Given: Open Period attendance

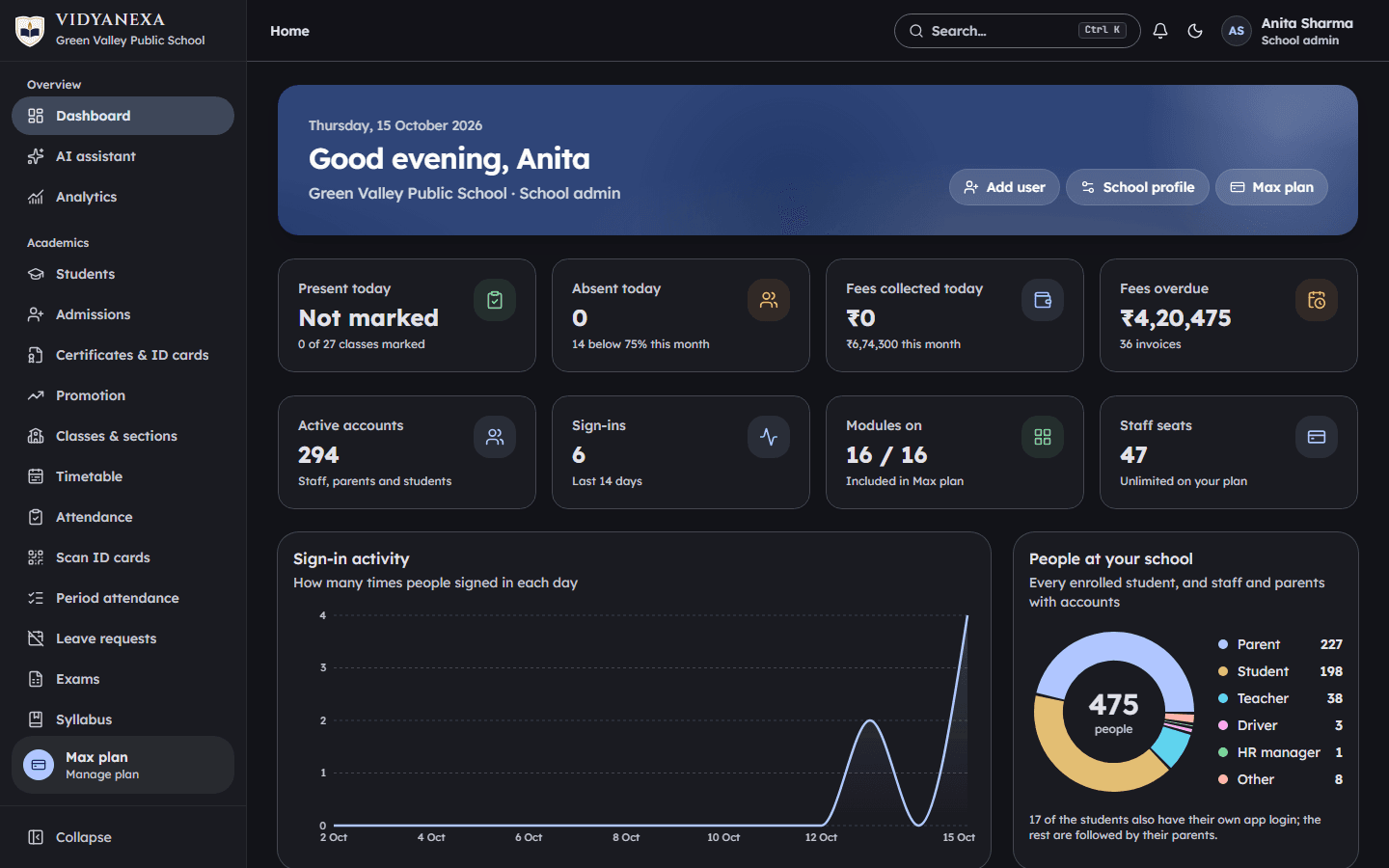Looking at the screenshot, I should coord(123,598).
